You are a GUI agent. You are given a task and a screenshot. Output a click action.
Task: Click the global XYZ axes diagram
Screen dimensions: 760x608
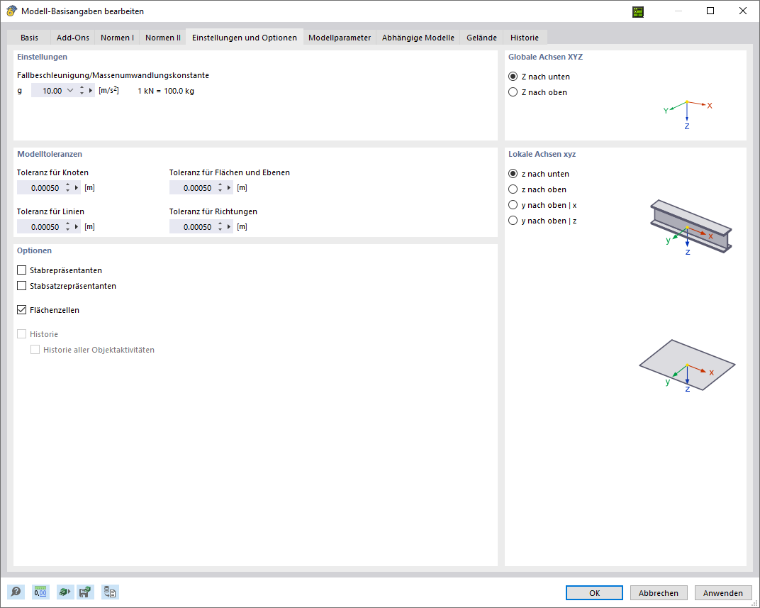coord(688,114)
